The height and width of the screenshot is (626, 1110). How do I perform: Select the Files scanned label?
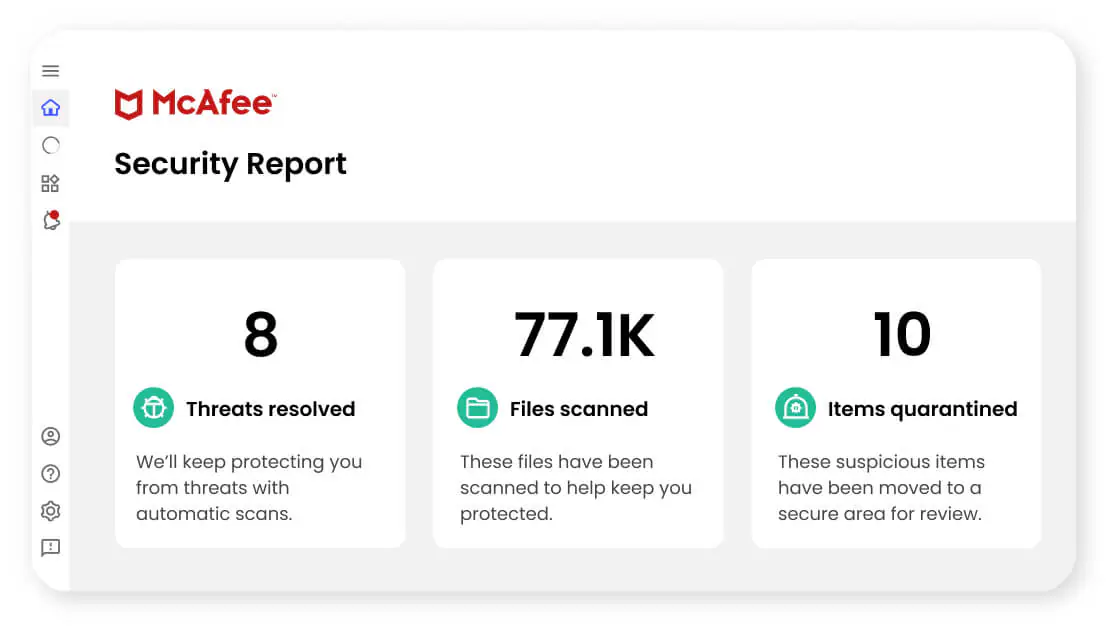[x=578, y=409]
